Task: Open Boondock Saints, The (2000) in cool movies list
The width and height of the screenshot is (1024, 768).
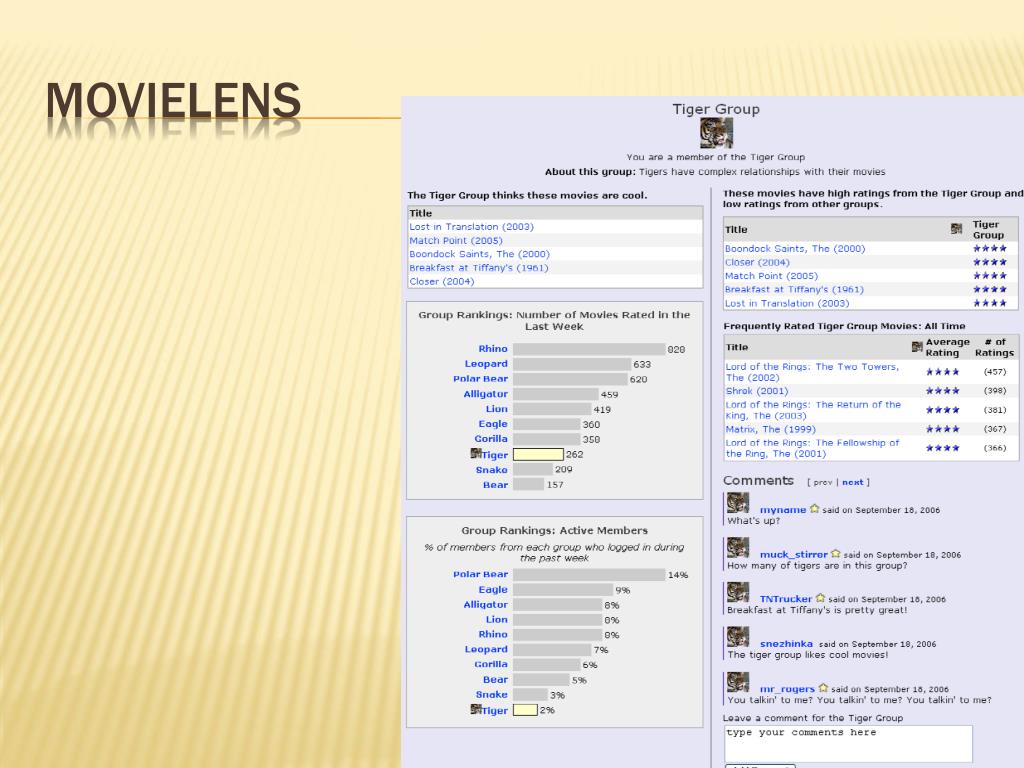Action: coord(479,254)
